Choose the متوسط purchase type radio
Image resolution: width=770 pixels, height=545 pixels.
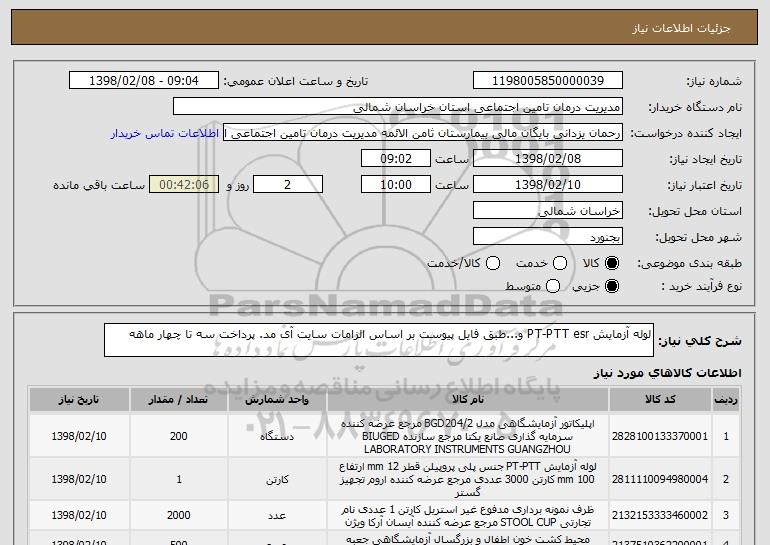coord(553,286)
